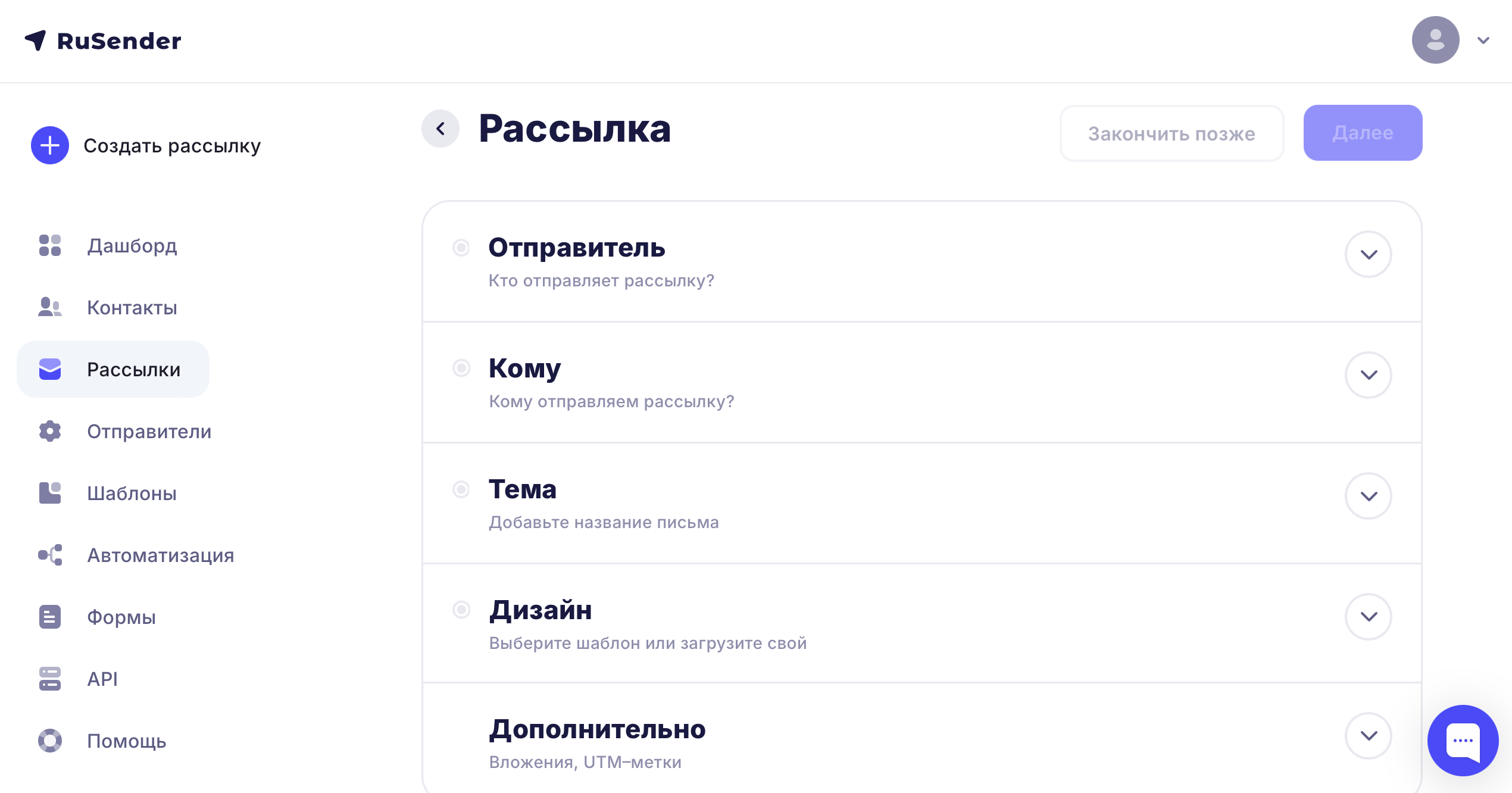Expand the Дизайн section chevron

tap(1369, 617)
